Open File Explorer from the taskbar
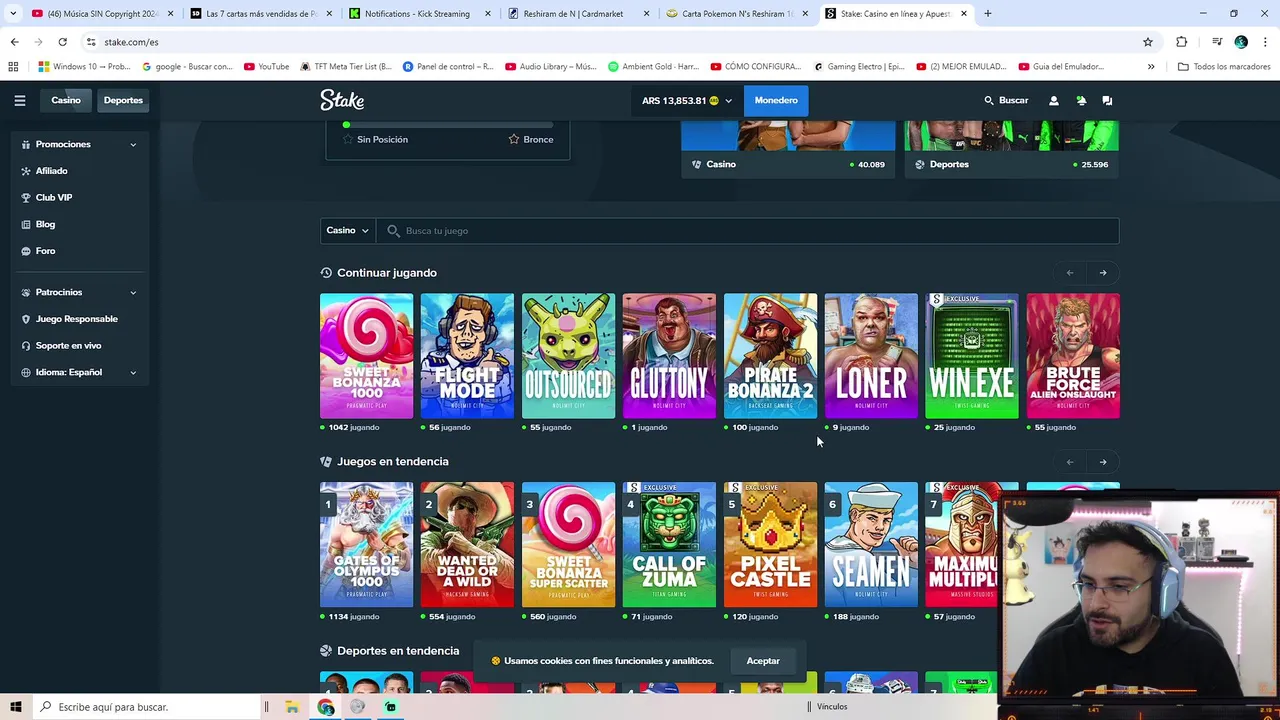This screenshot has width=1280, height=720. [292, 707]
